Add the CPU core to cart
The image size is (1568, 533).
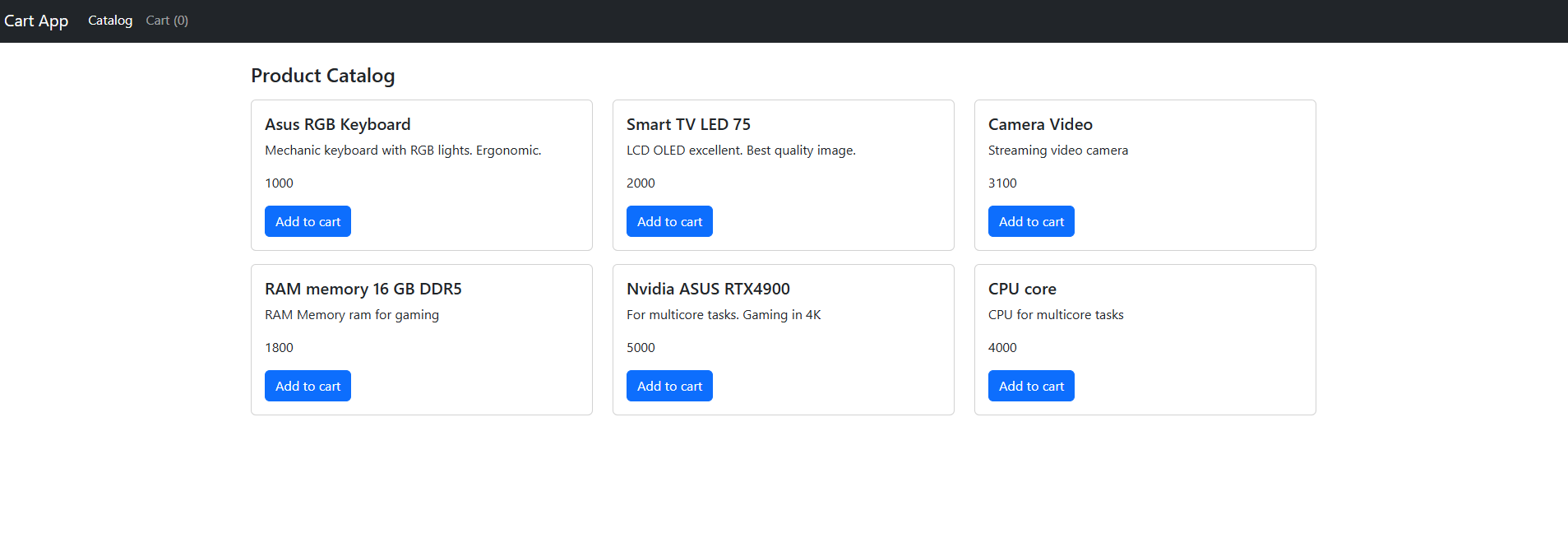click(1031, 386)
